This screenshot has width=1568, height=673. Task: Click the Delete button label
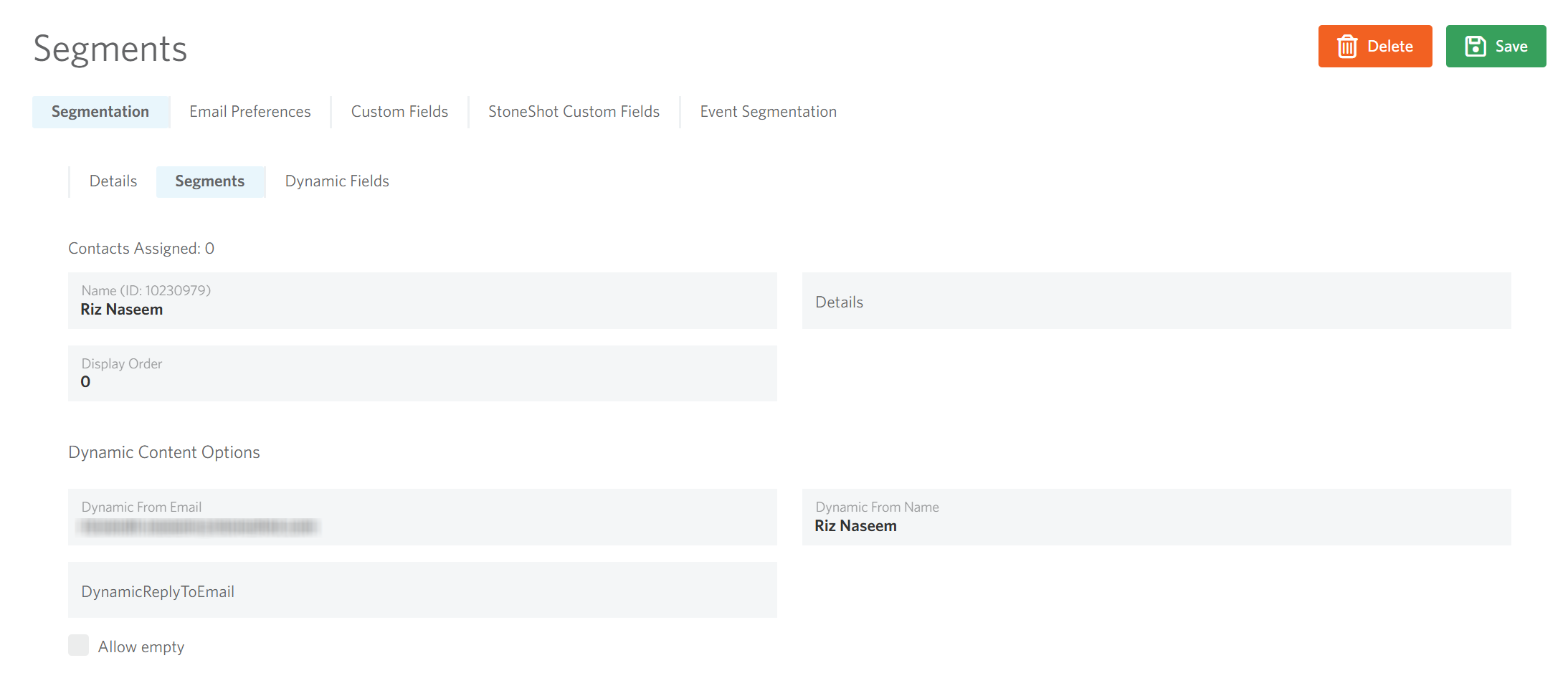point(1390,47)
